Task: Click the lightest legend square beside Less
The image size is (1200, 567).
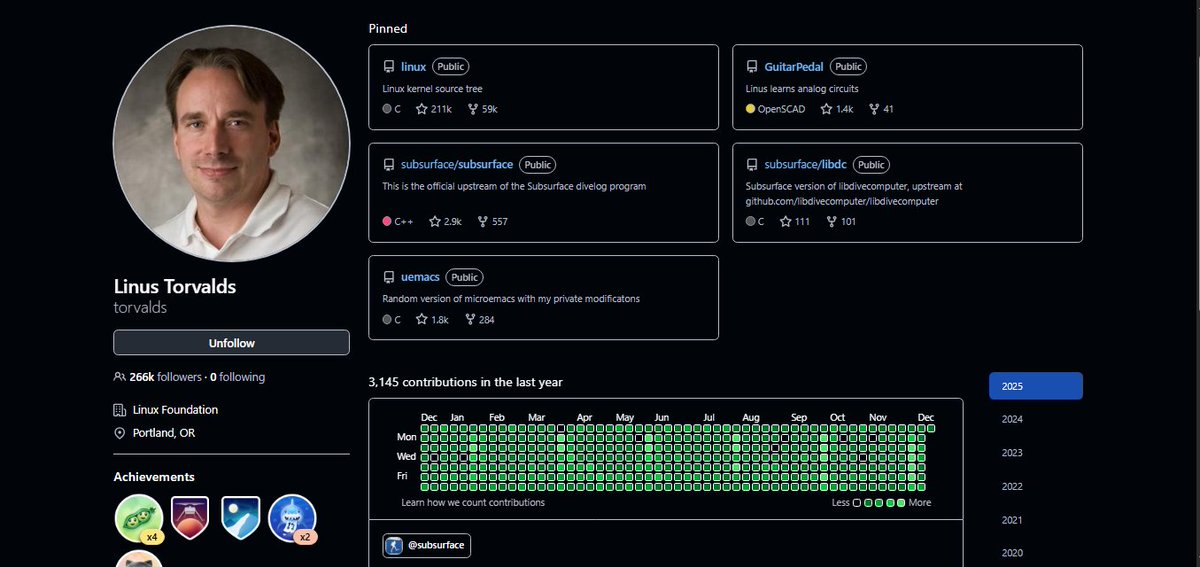Action: click(857, 503)
